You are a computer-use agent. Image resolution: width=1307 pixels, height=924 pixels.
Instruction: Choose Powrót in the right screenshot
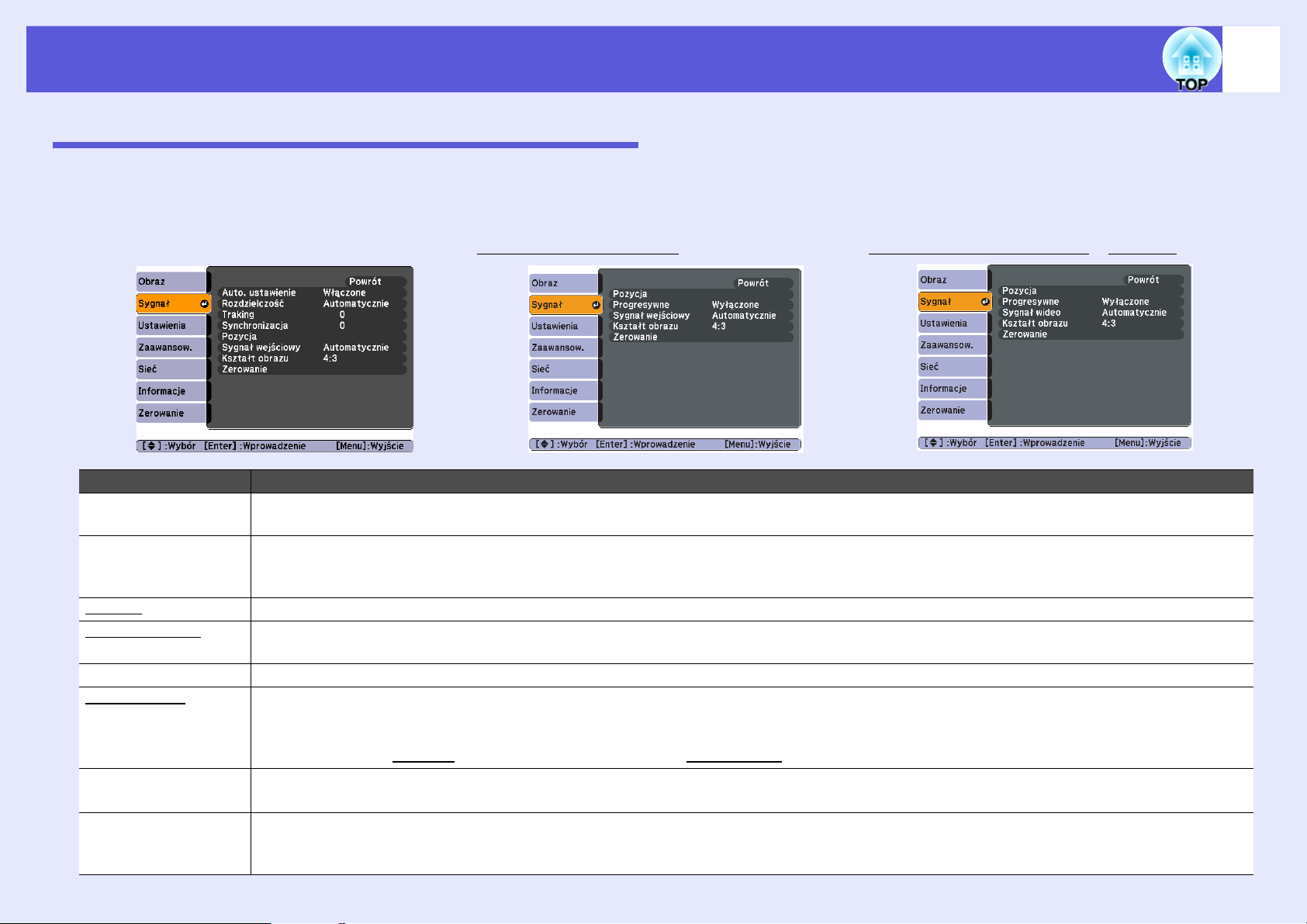click(1153, 280)
